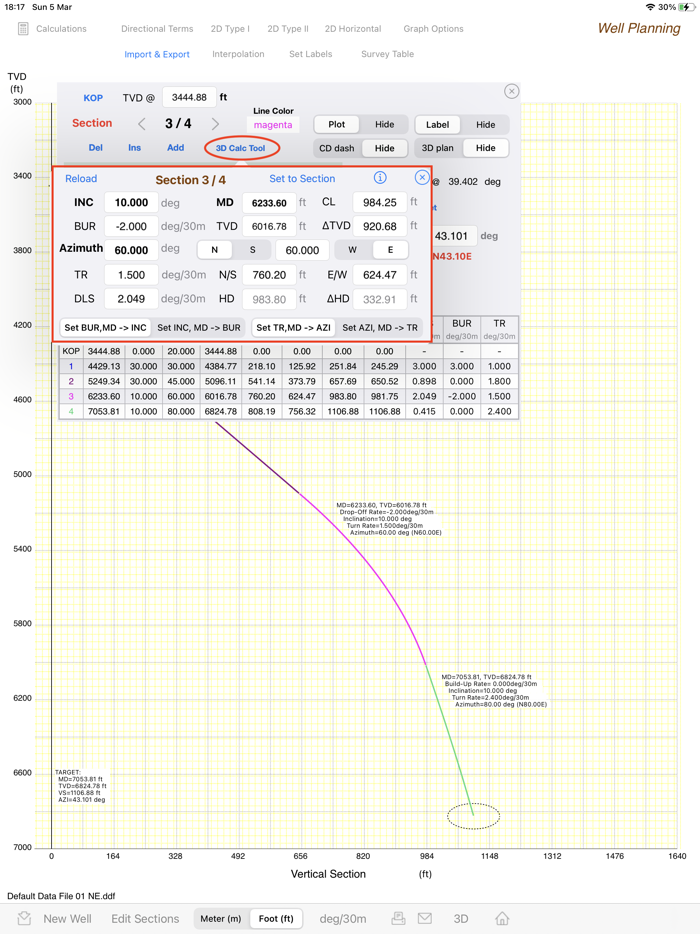Tap the info icon in Section panel
This screenshot has width=700, height=934.
(380, 178)
